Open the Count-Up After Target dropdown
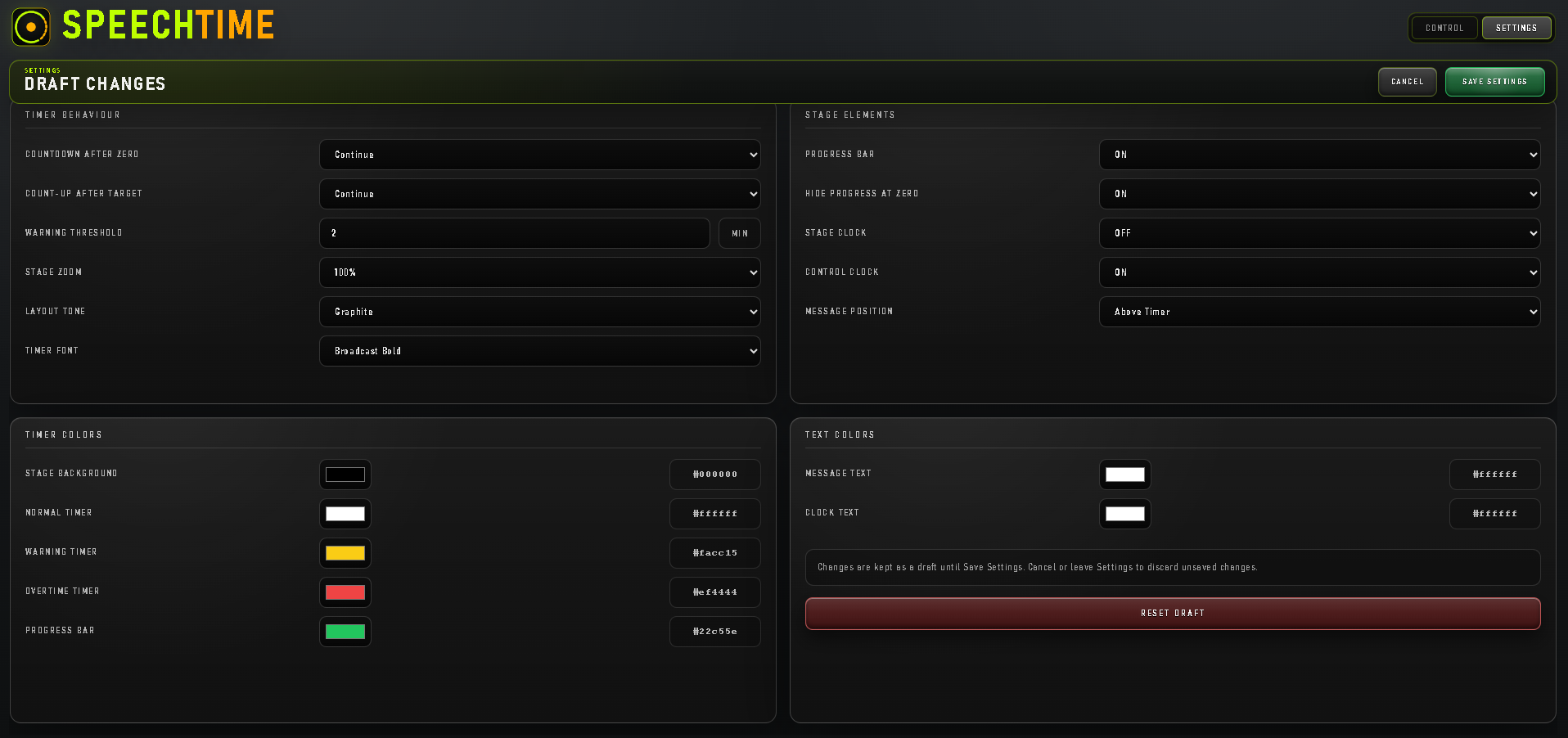The image size is (1568, 738). click(x=540, y=194)
